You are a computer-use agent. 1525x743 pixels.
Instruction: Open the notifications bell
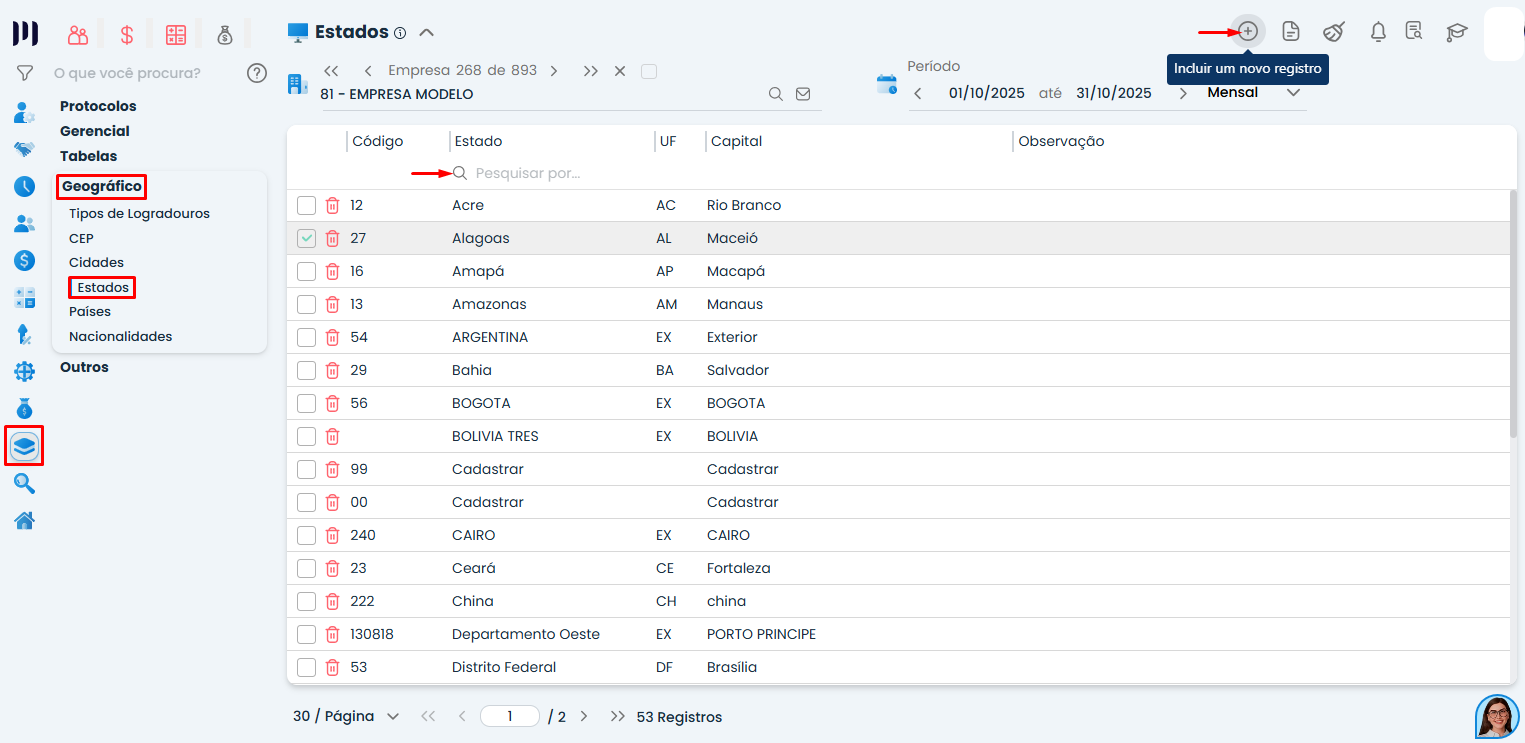[1378, 31]
